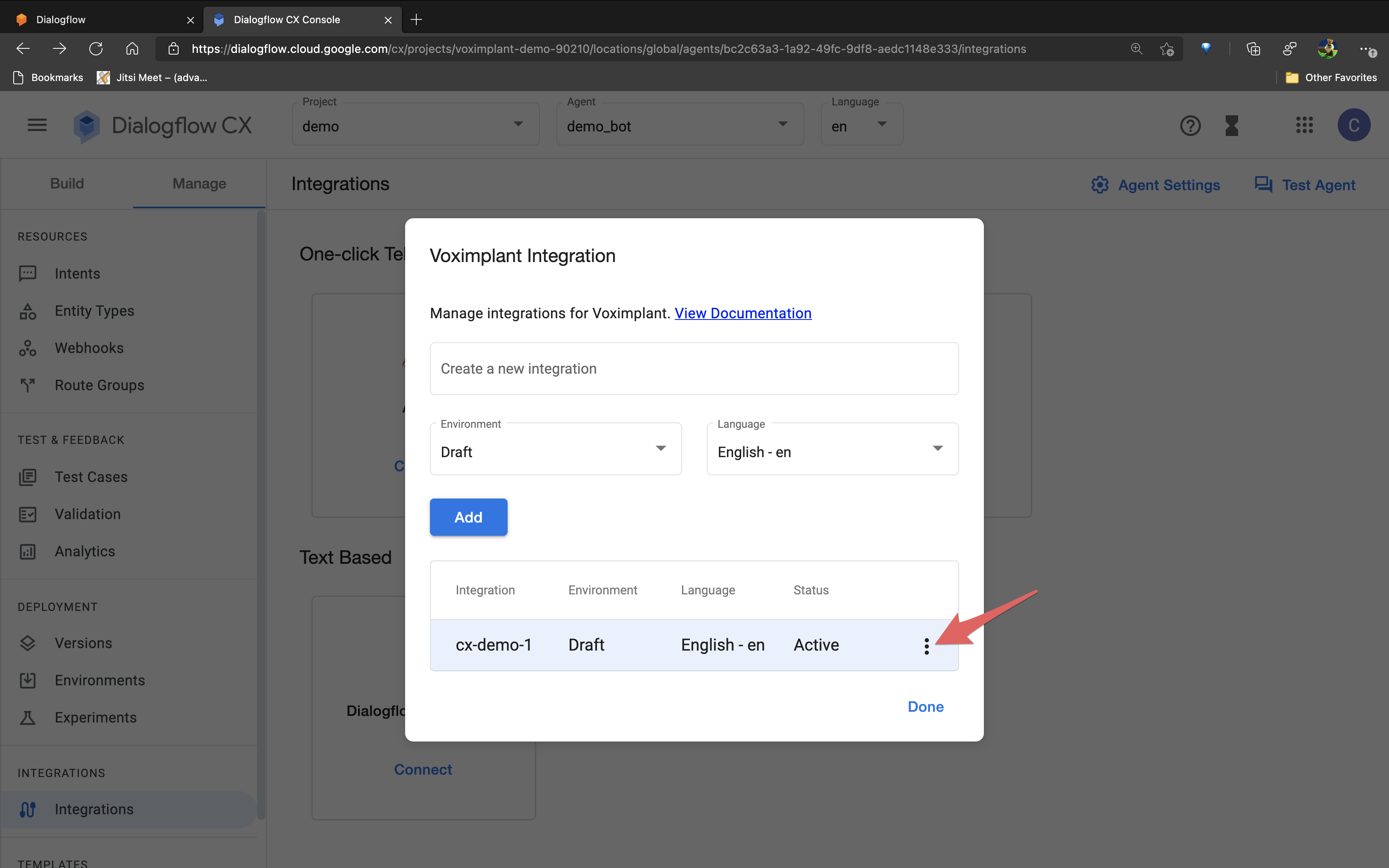Click the Analytics icon
The image size is (1389, 868).
(28, 552)
